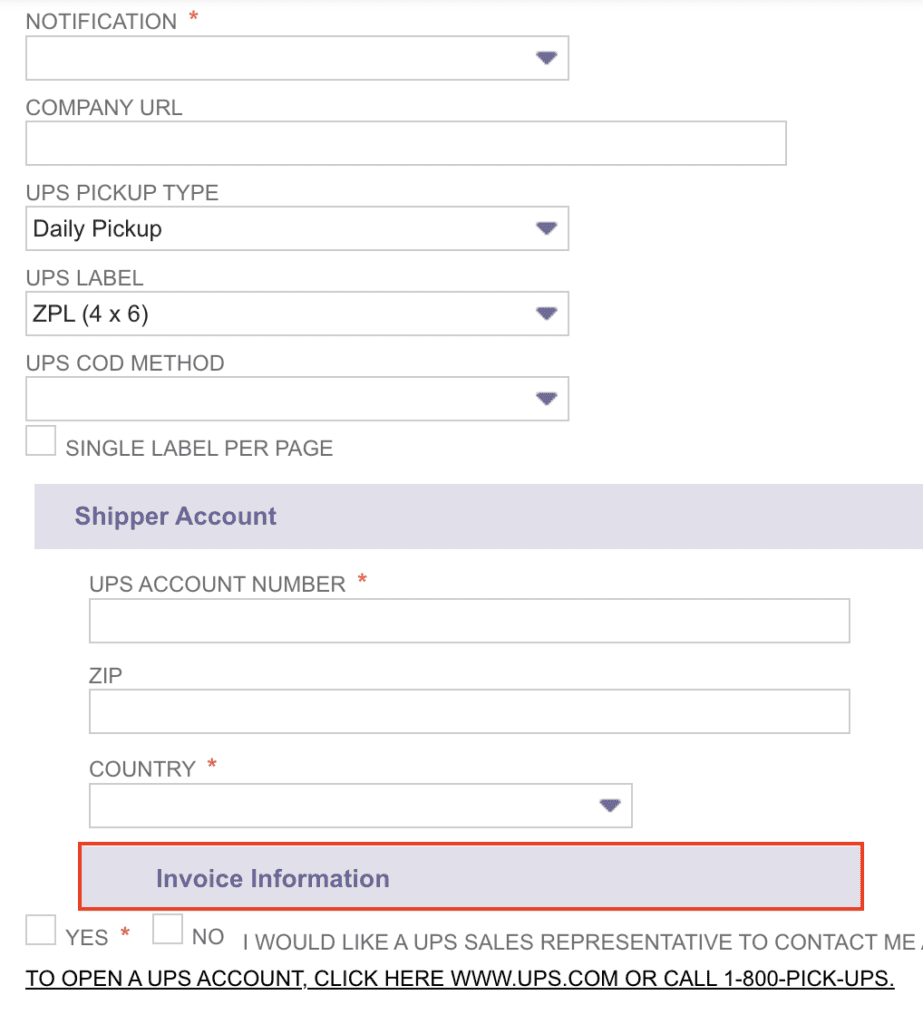Viewport: 923px width, 1024px height.
Task: Click into the Company URL field
Action: click(x=405, y=143)
